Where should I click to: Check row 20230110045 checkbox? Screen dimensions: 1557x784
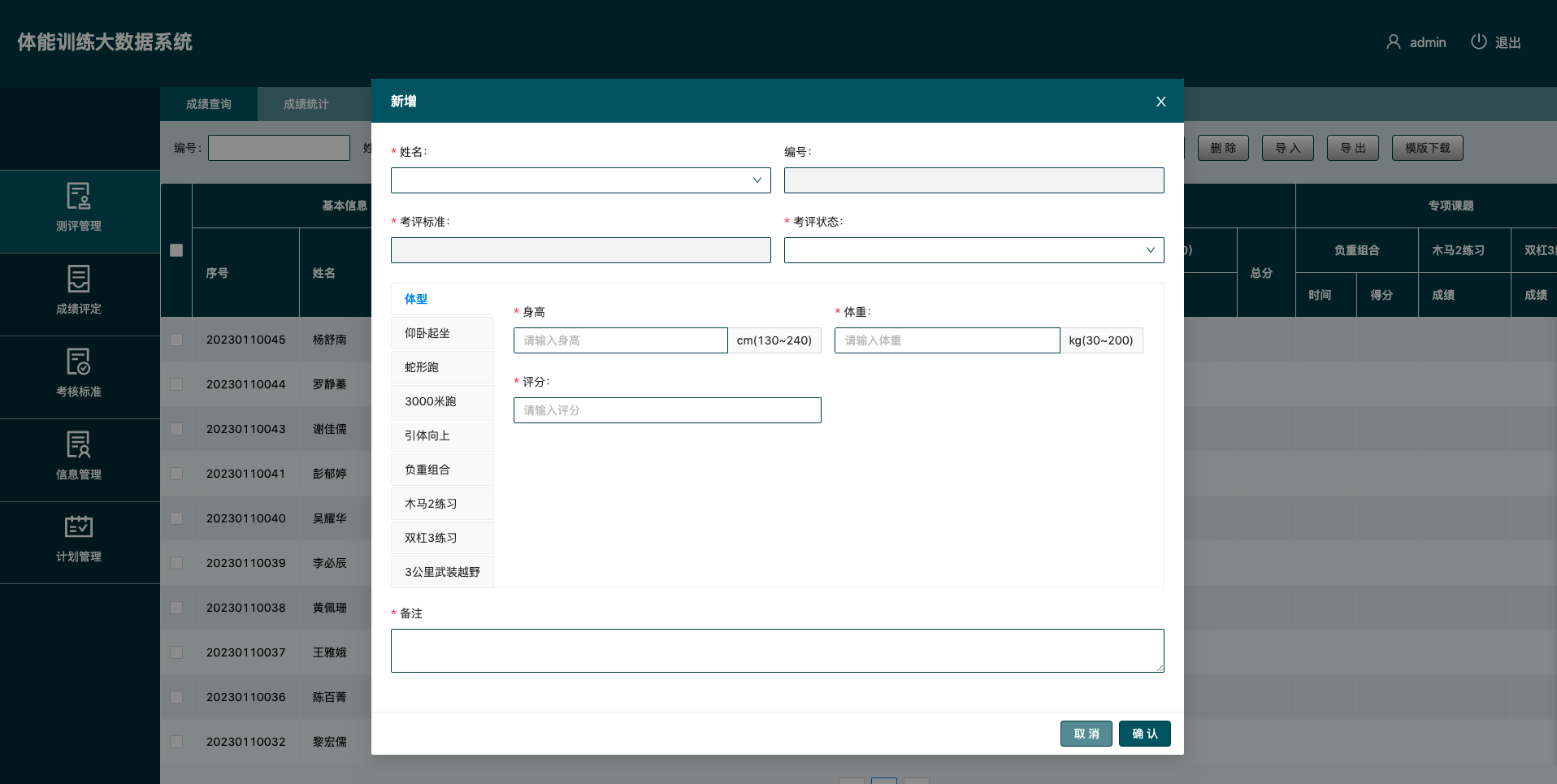176,340
